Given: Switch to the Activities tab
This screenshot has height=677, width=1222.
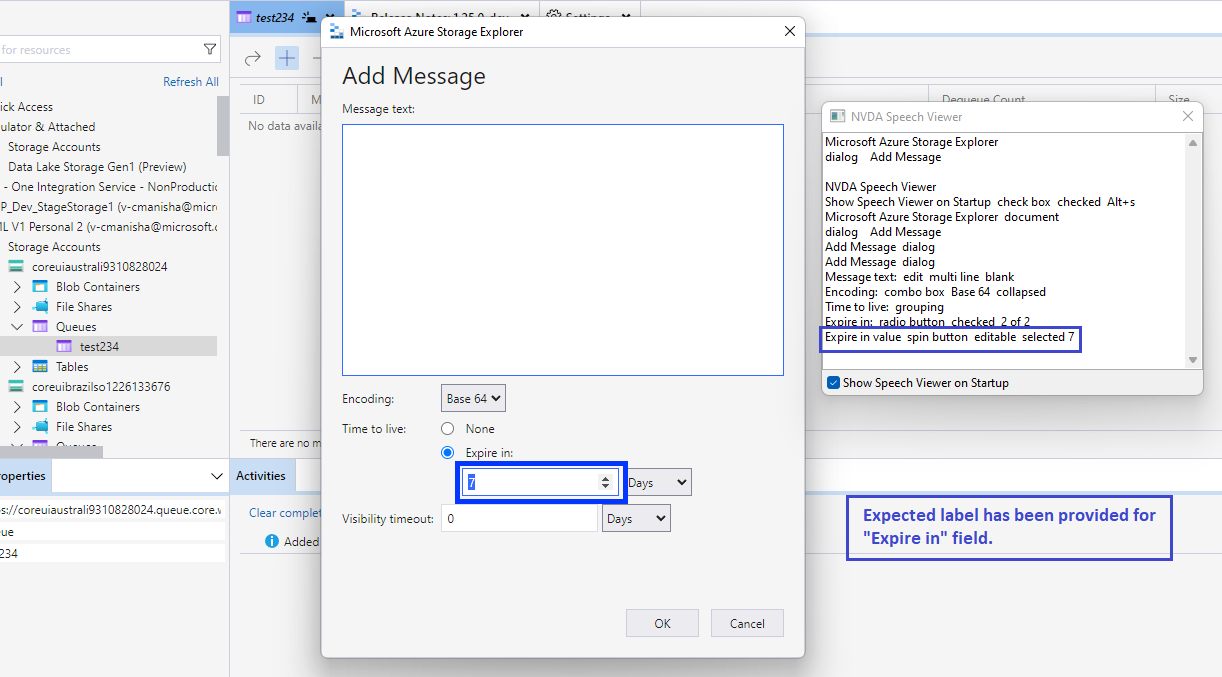Looking at the screenshot, I should coord(262,475).
